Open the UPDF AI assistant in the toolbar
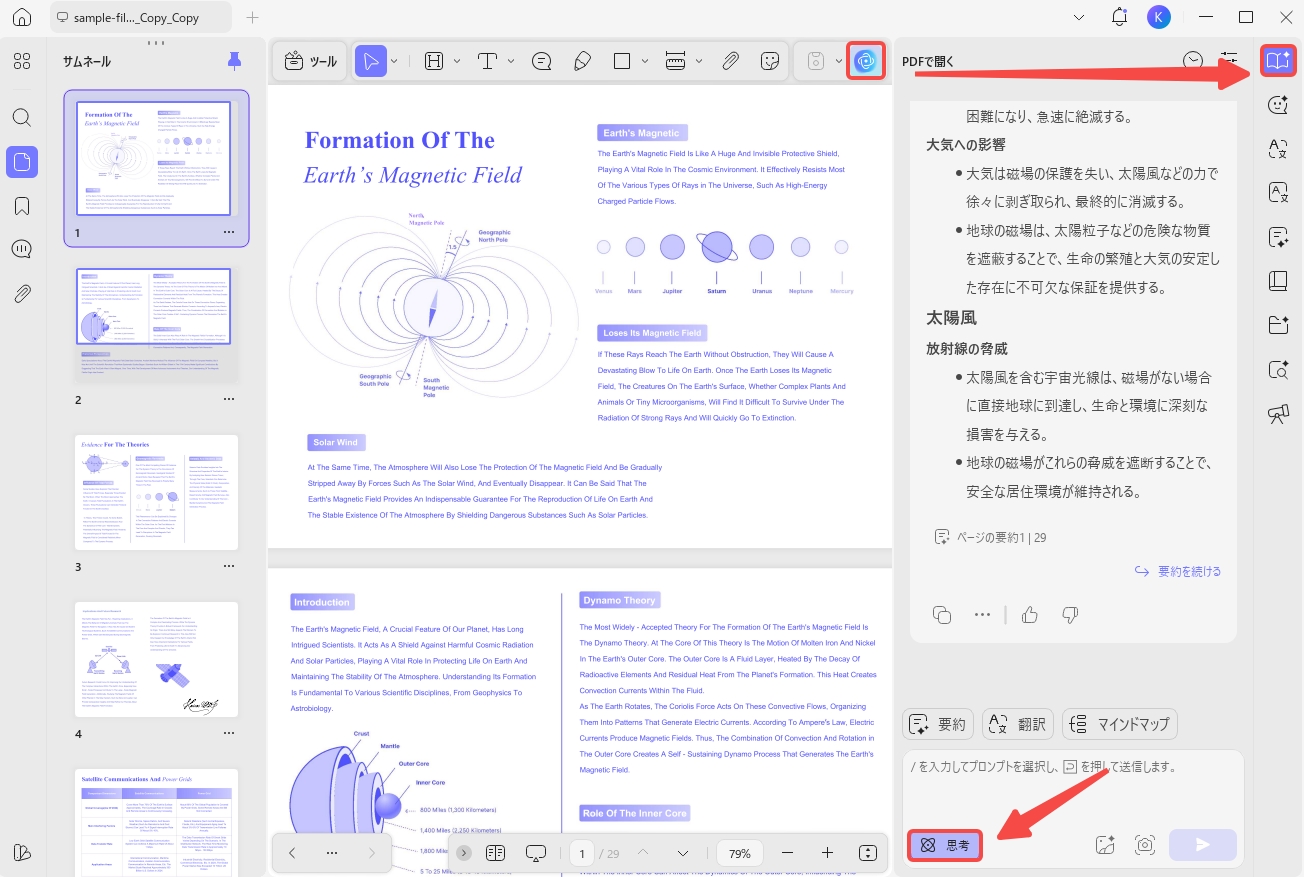 (x=866, y=61)
